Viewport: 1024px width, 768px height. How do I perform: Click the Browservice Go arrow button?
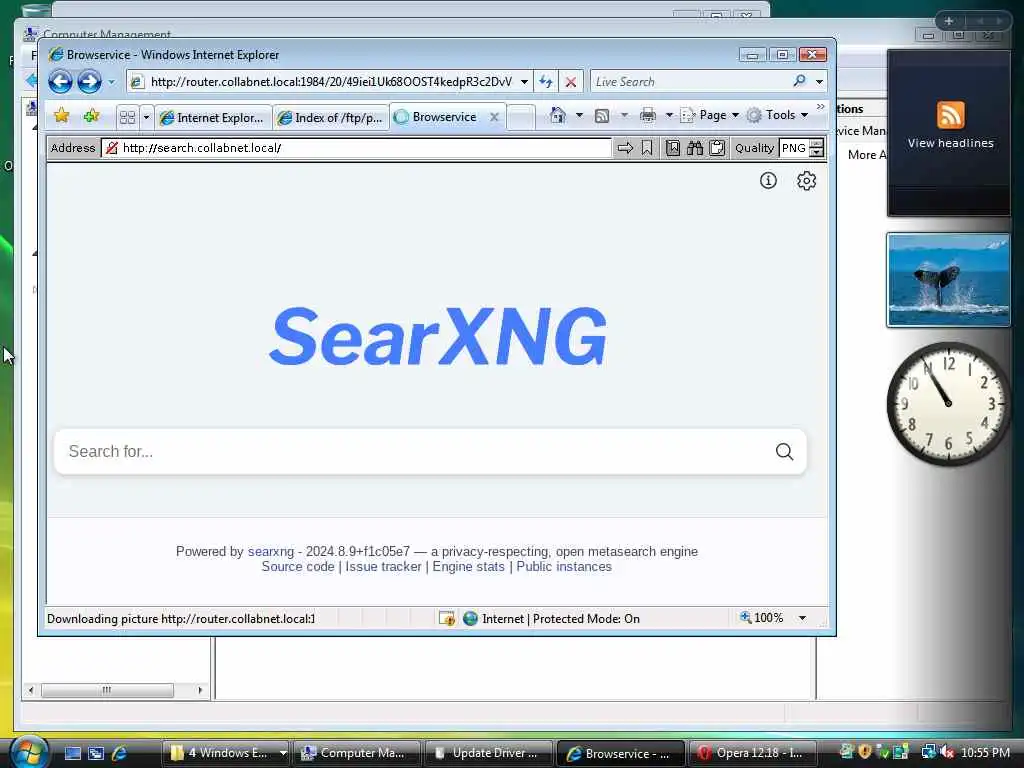click(x=625, y=148)
